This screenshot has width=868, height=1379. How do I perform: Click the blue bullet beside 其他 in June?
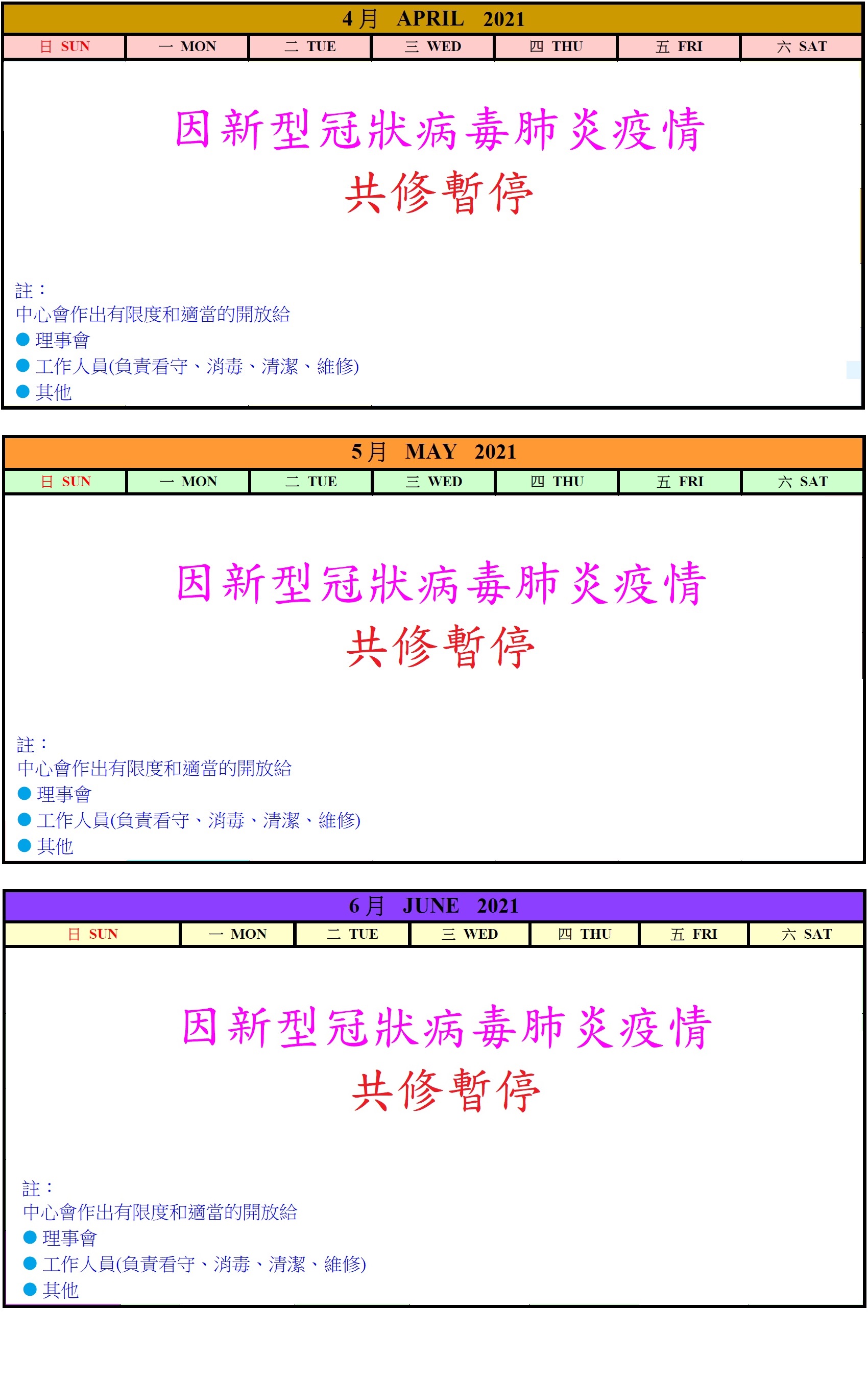point(30,1289)
